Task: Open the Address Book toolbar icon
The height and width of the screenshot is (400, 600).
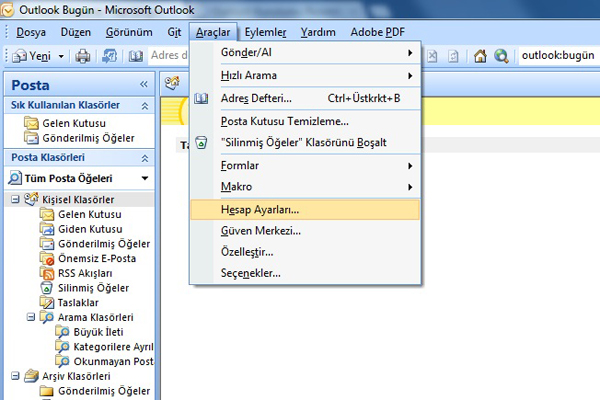Action: click(x=135, y=56)
